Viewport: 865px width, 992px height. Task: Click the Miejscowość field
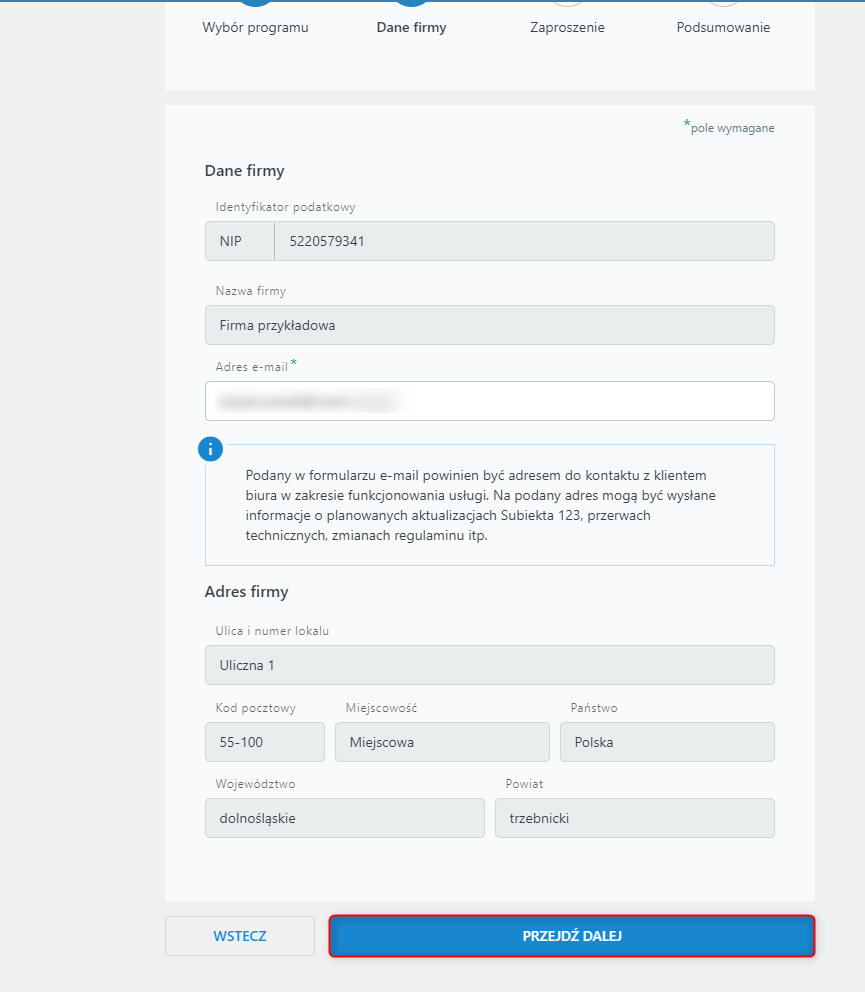(x=442, y=742)
